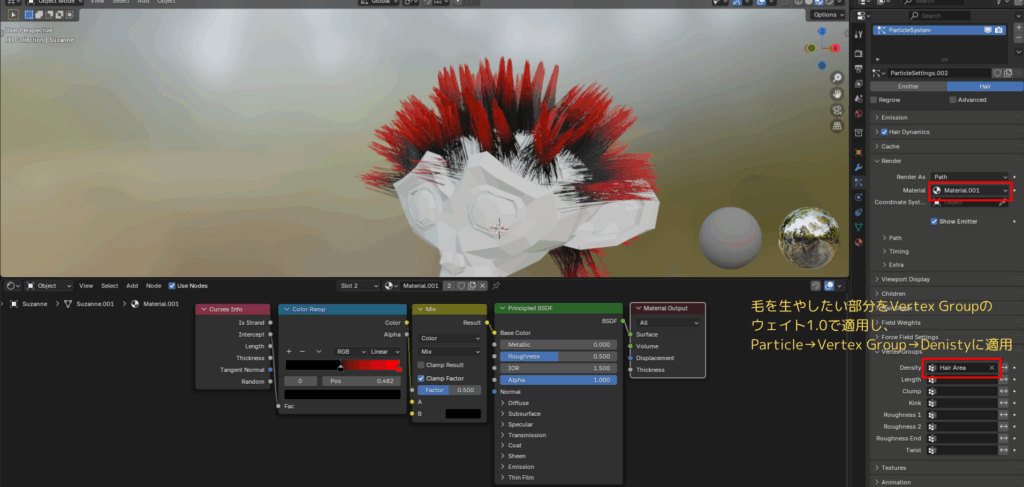
Task: Negate the Length vertex group effect
Action: click(1004, 380)
